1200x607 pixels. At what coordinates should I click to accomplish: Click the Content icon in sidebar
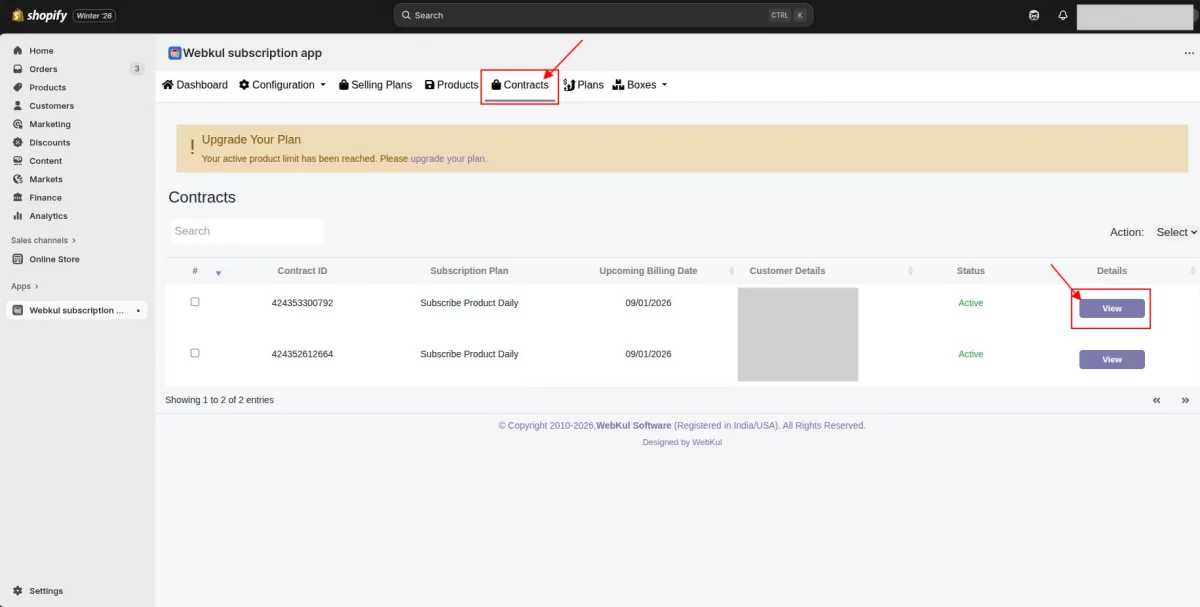[x=18, y=161]
